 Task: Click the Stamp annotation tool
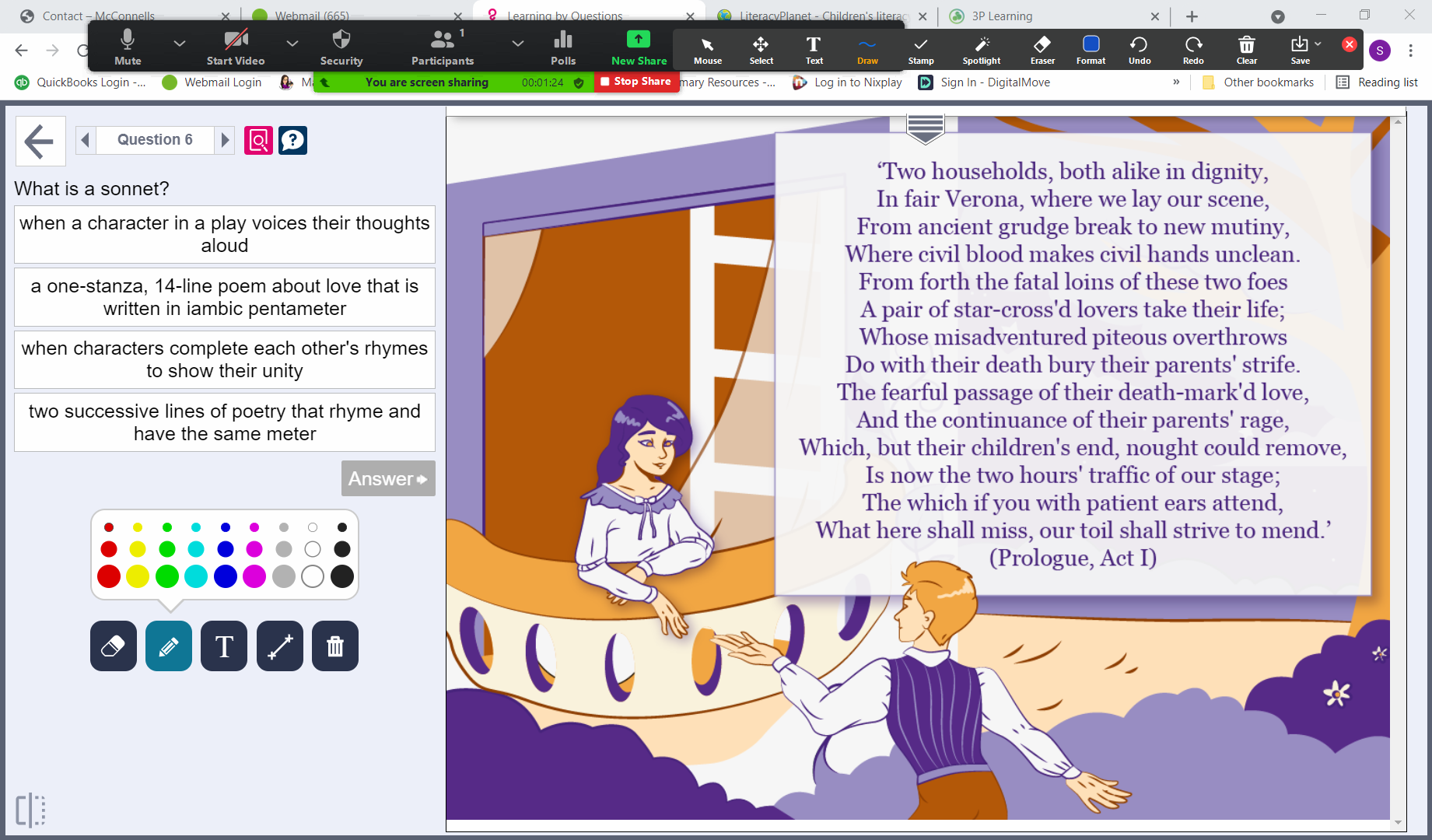[x=920, y=49]
